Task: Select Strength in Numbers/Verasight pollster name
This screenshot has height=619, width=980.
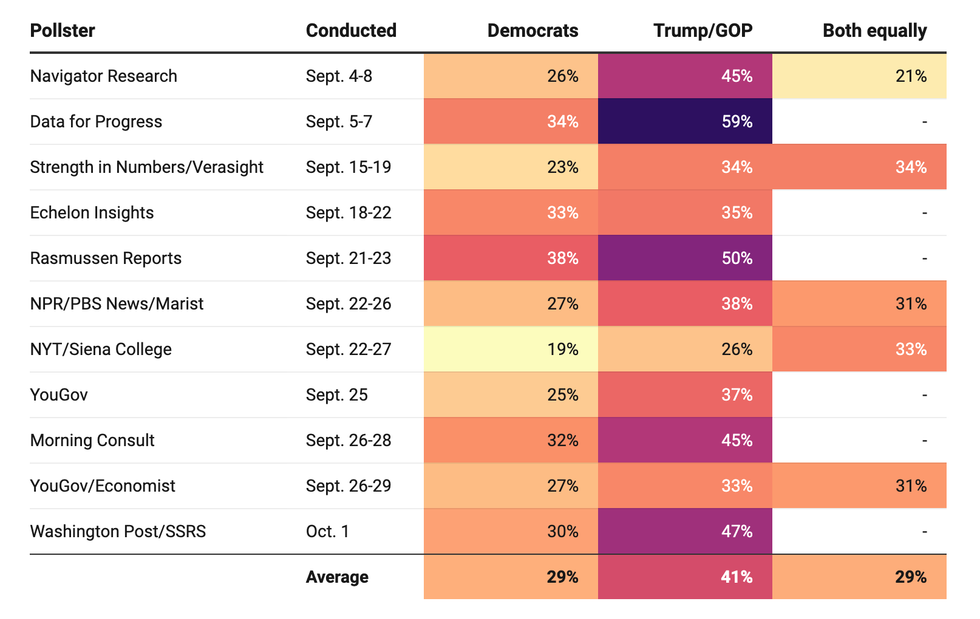Action: [147, 167]
